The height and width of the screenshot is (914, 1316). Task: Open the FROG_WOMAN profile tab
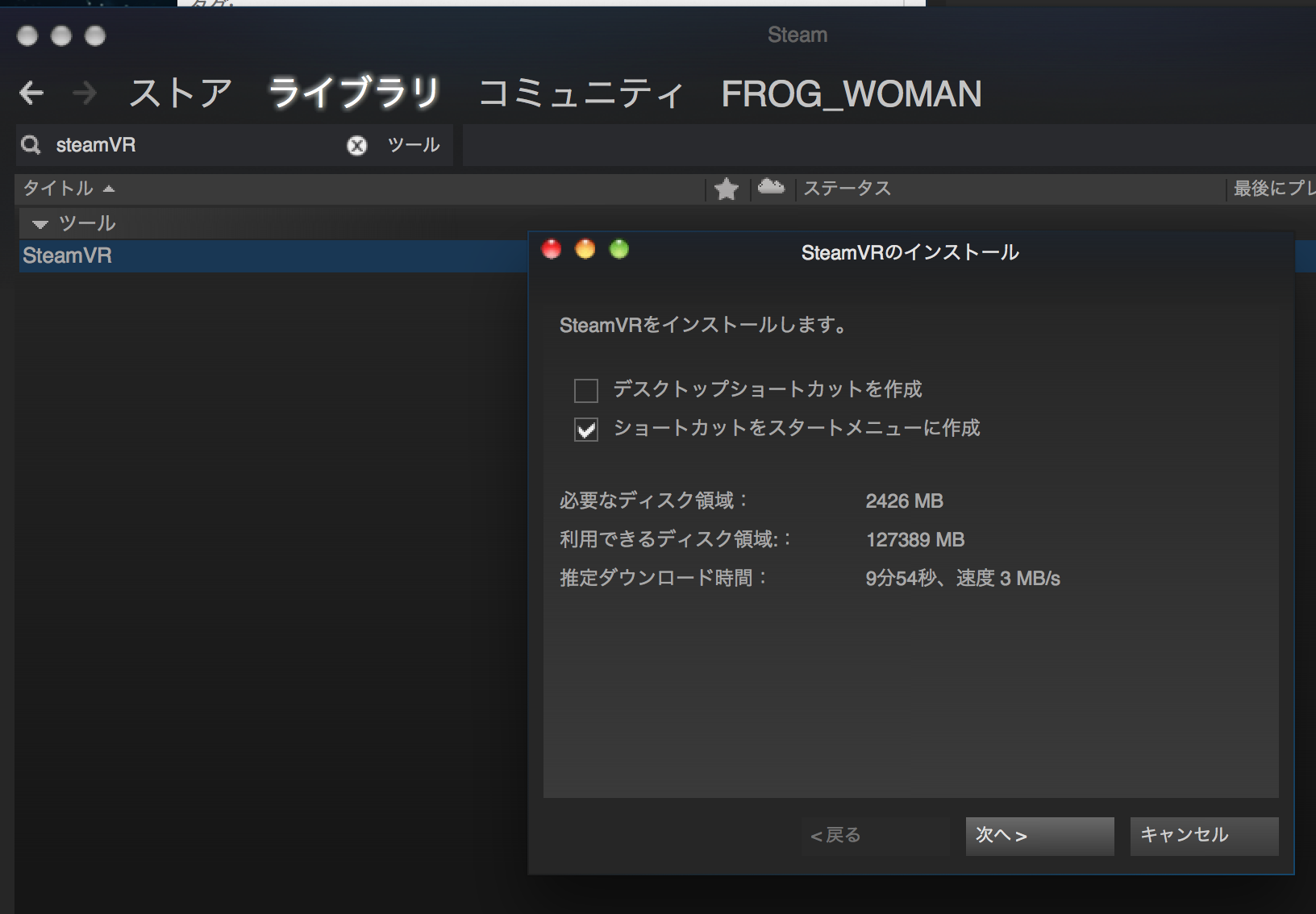coord(852,93)
